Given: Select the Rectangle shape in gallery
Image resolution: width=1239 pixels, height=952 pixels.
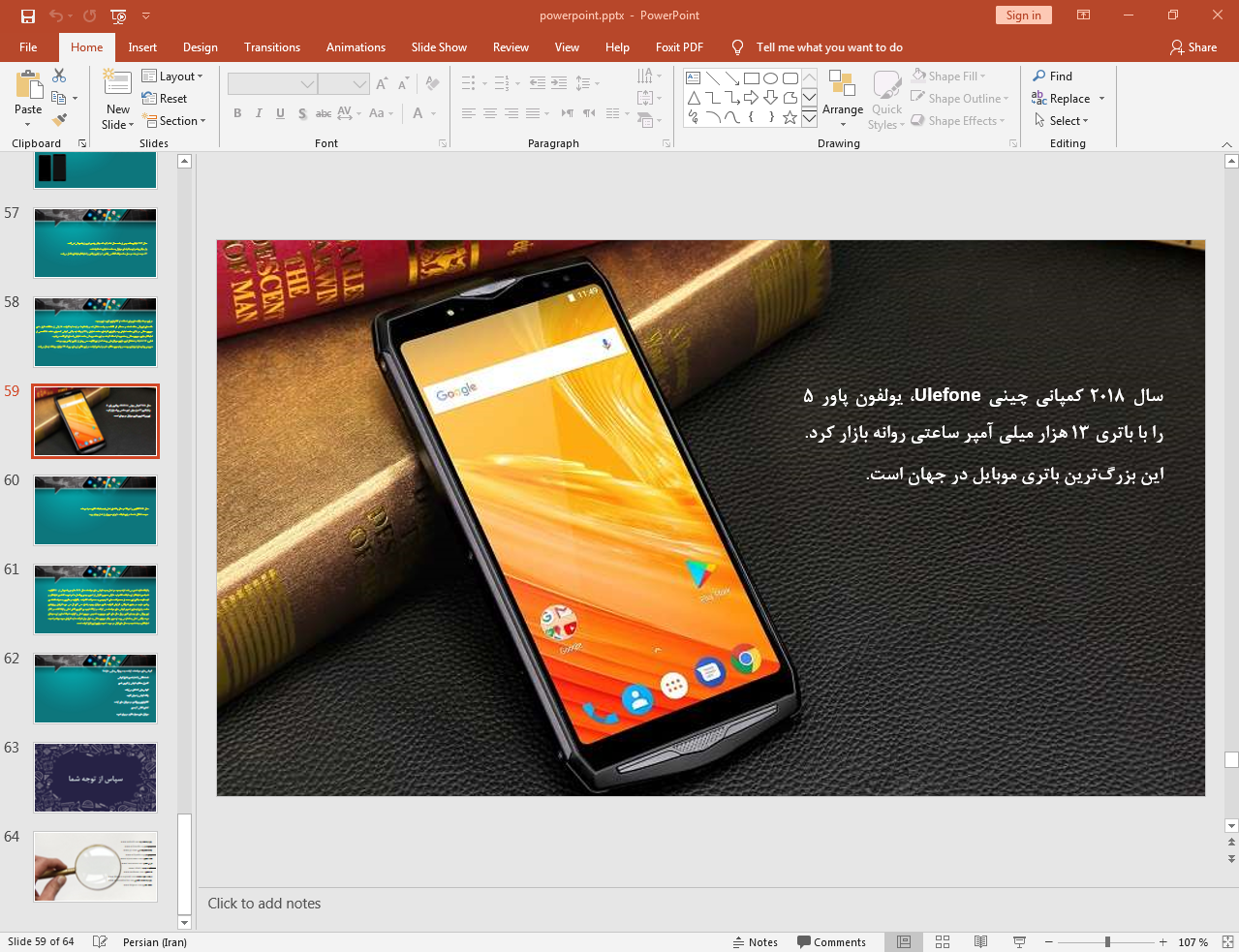Looking at the screenshot, I should click(752, 78).
